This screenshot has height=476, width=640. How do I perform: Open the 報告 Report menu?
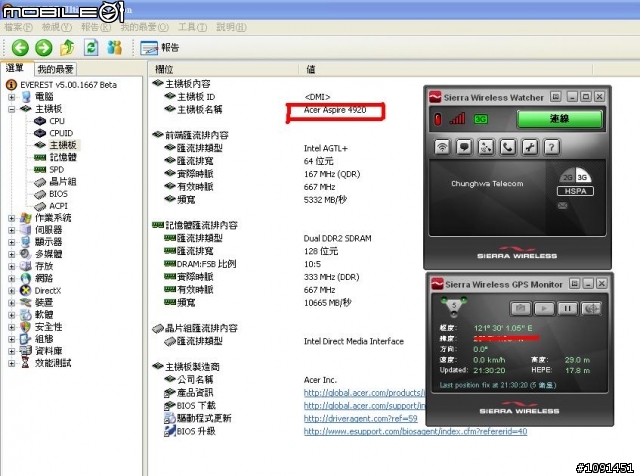96,27
